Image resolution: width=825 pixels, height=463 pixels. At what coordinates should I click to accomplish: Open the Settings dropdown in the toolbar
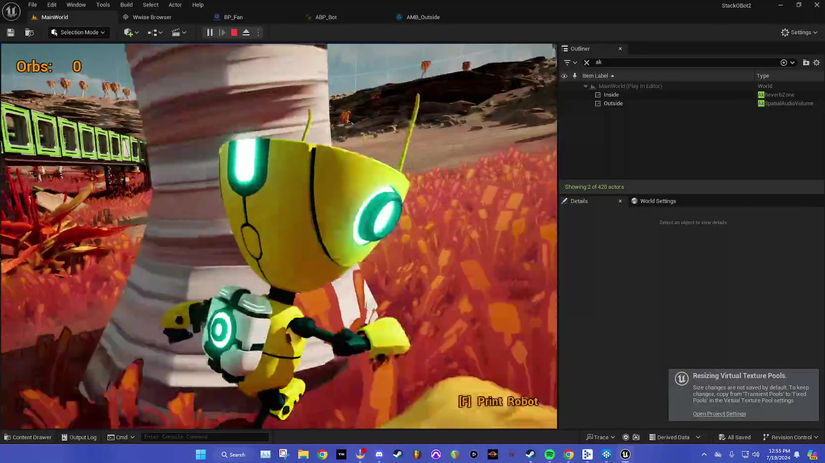point(799,33)
